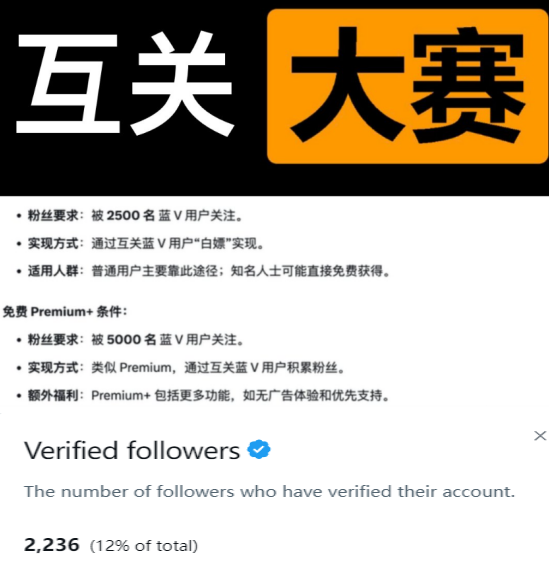Click the bold 2500 number
This screenshot has width=549, height=563.
[x=123, y=215]
